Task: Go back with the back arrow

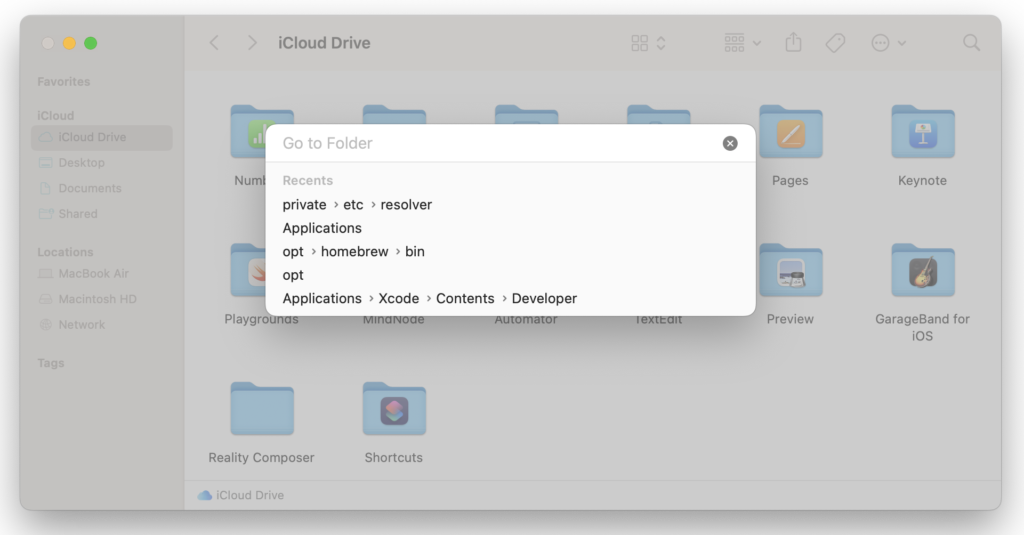Action: click(214, 43)
